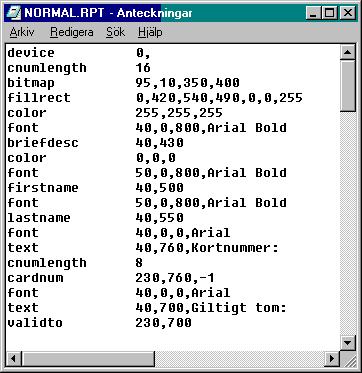Click the Notepad icon in title bar
This screenshot has width=362, height=373.
[x=14, y=13]
